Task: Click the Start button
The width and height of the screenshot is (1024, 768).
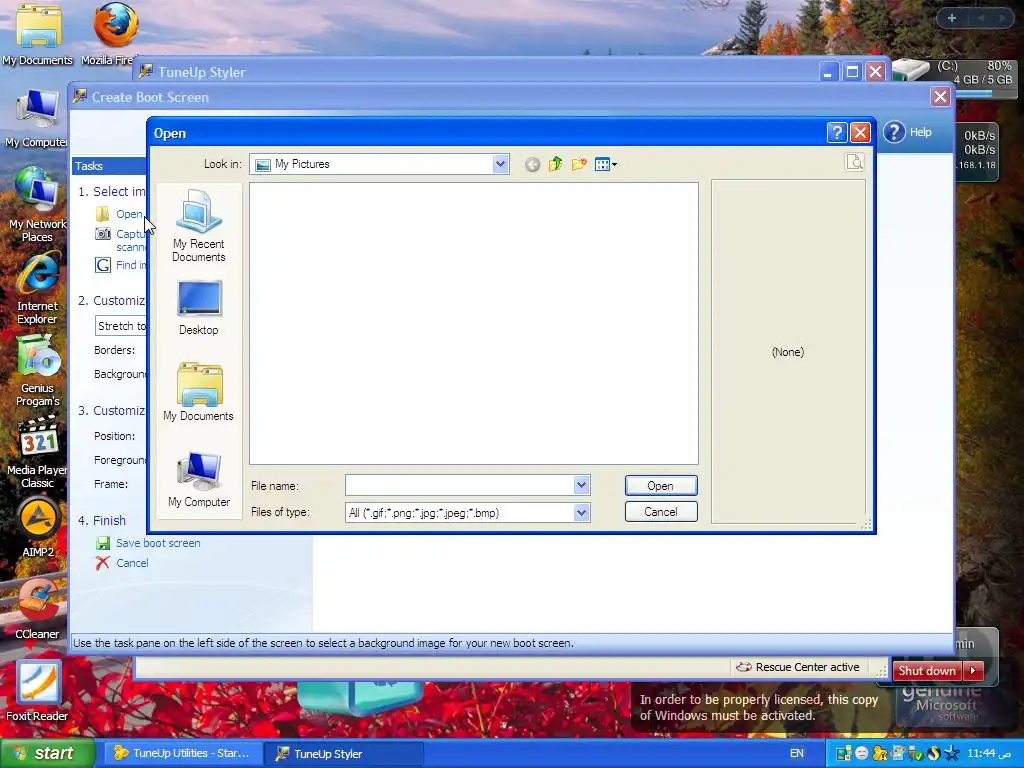Action: tap(47, 753)
